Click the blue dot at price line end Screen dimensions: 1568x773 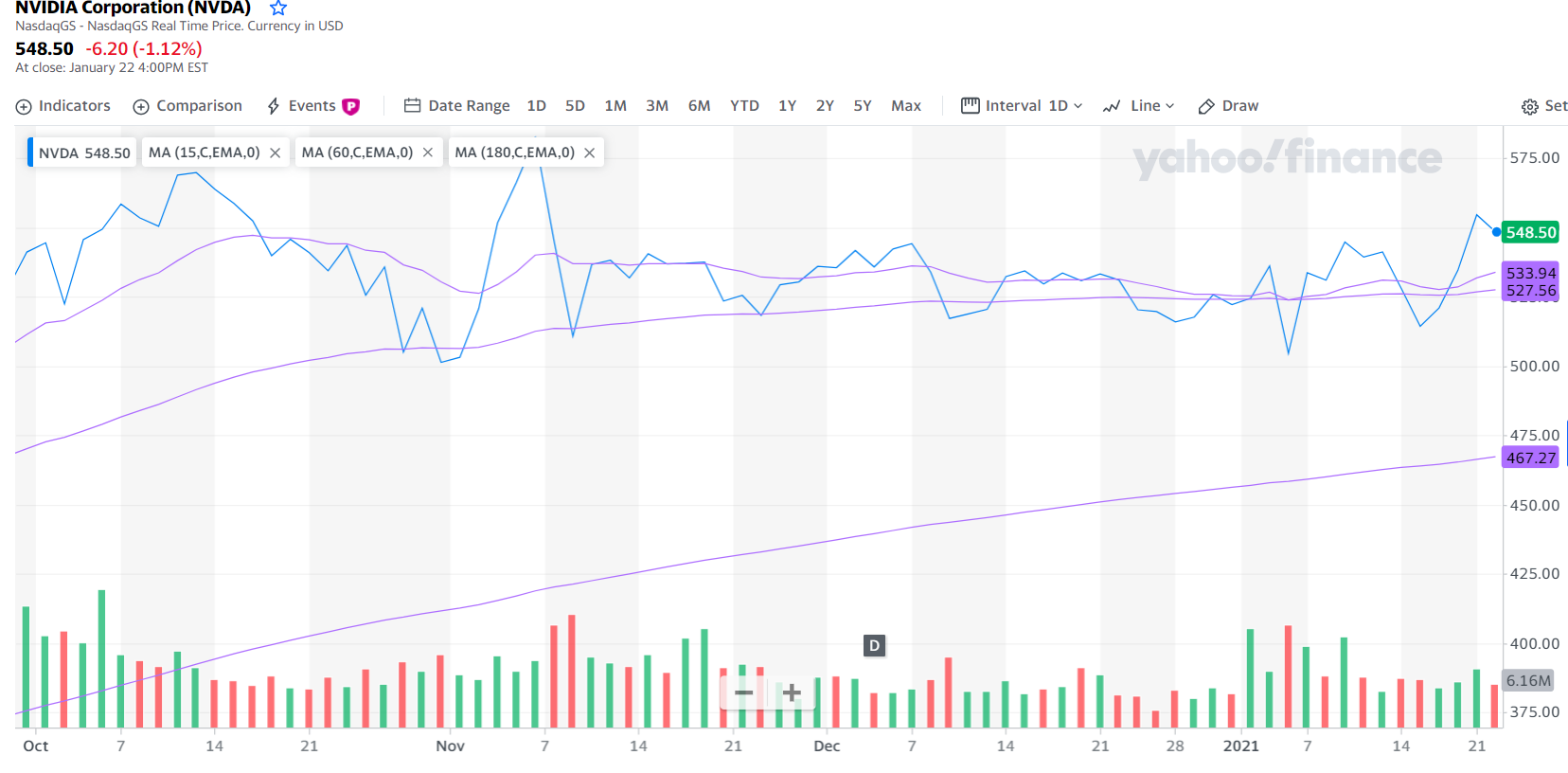1497,232
